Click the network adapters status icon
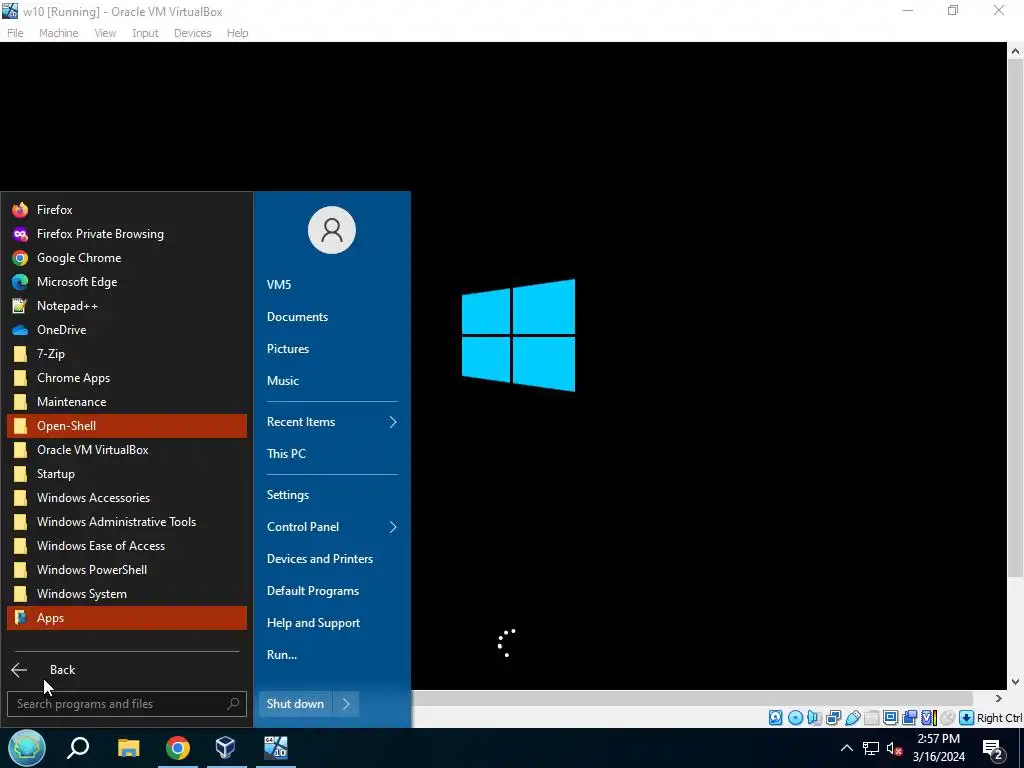 (833, 718)
